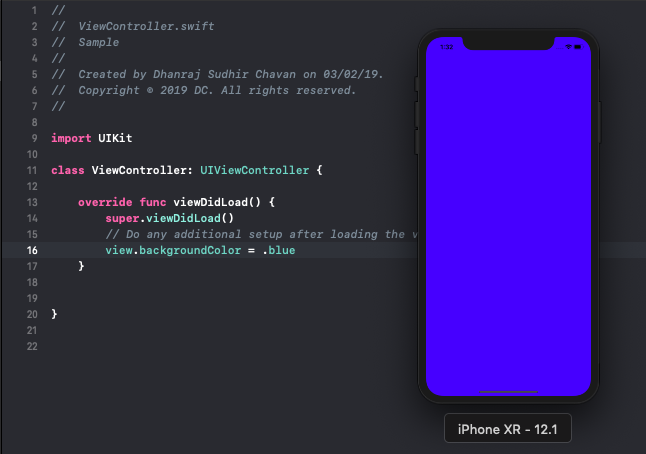Image resolution: width=646 pixels, height=454 pixels.
Task: Click the .blue color value in code
Action: [279, 250]
